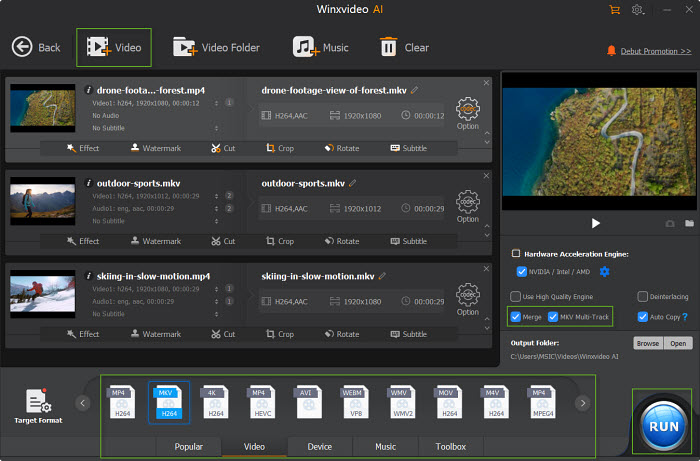Enable Deinterlacing checkbox
Screen dimensions: 700x461
pyautogui.click(x=642, y=296)
